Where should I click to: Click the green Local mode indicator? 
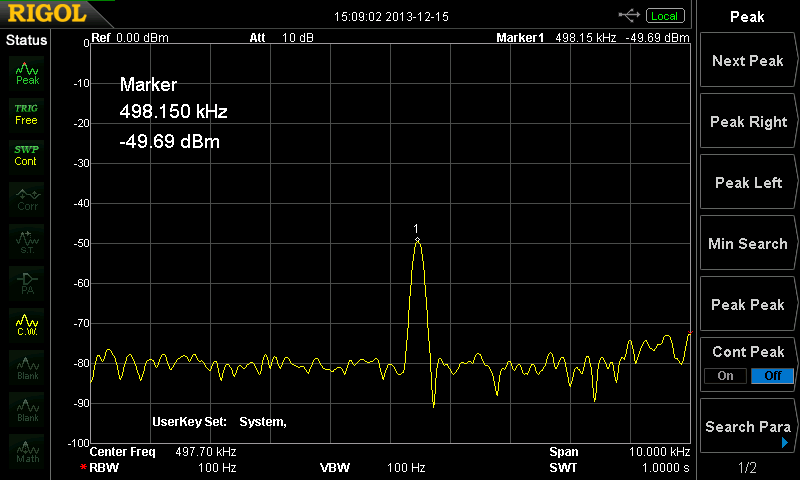click(664, 16)
